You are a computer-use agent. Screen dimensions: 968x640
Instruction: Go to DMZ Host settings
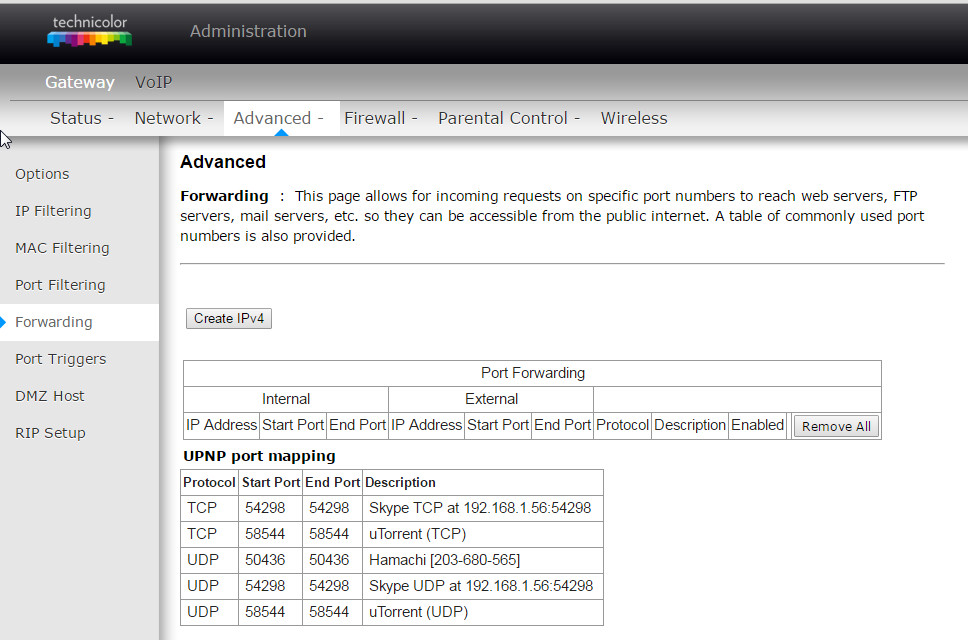[49, 396]
